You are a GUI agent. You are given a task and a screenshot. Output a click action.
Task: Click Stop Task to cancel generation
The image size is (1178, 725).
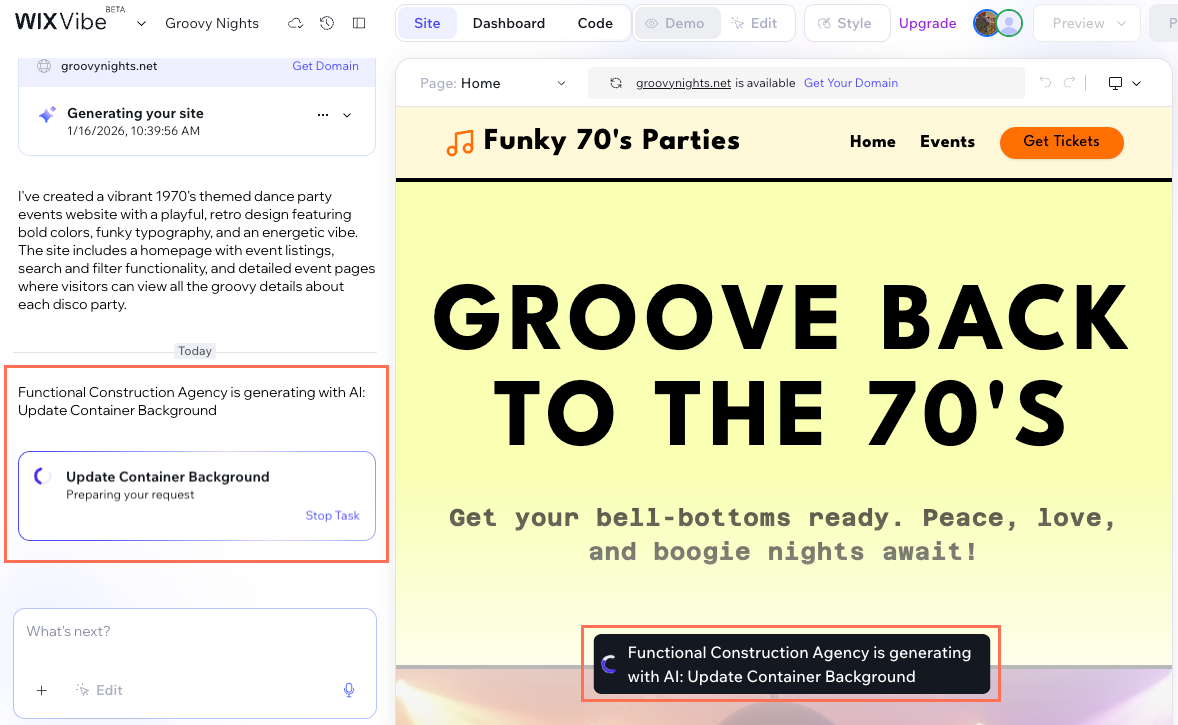(332, 515)
